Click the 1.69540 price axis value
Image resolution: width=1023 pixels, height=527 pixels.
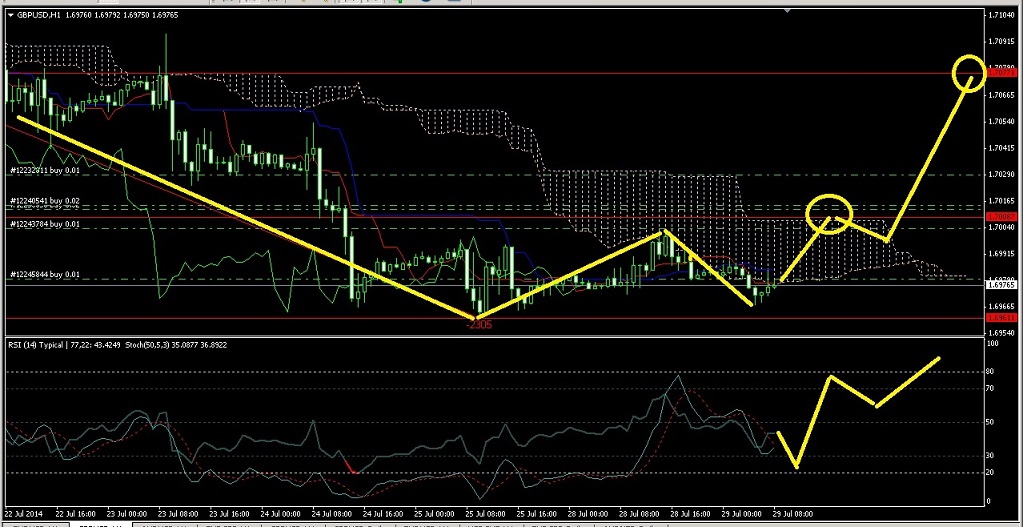pos(1001,333)
